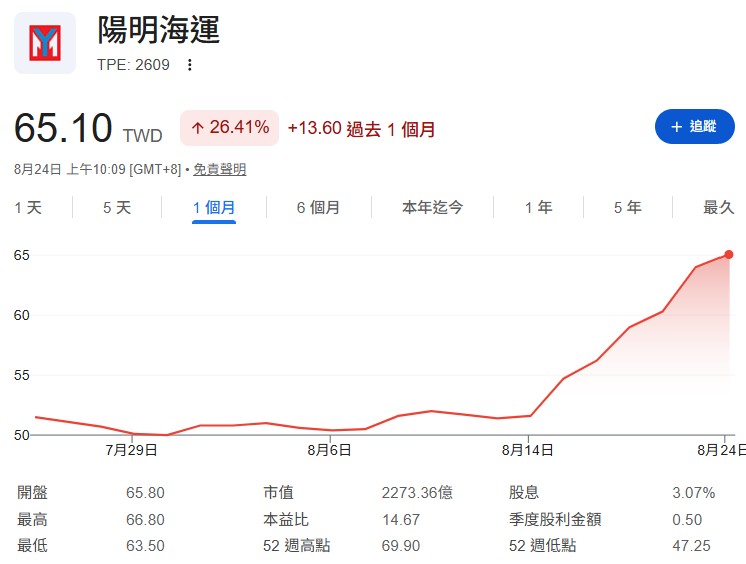746x564 pixels.
Task: Select the 1 個月 range tab
Action: click(214, 208)
